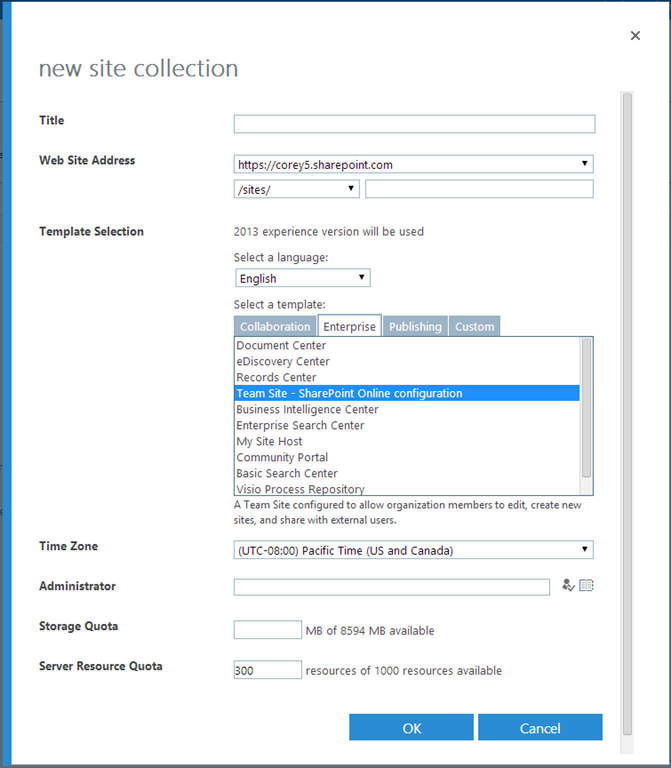Click the OK button

click(x=411, y=727)
